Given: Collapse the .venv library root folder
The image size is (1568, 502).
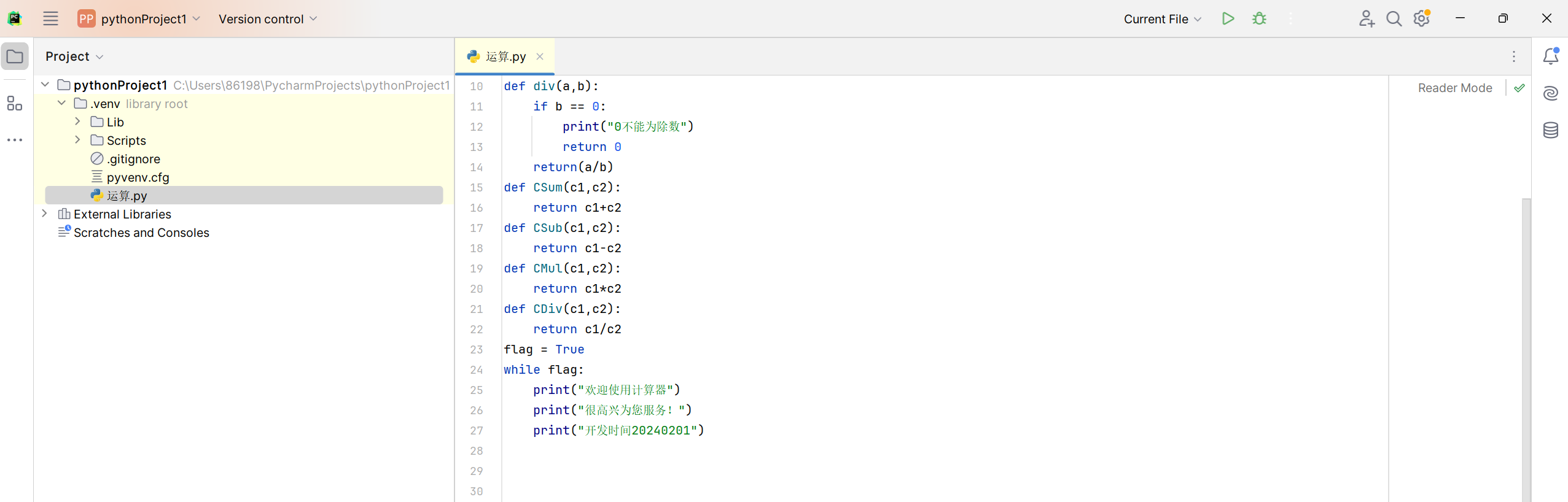Looking at the screenshot, I should coord(61,103).
